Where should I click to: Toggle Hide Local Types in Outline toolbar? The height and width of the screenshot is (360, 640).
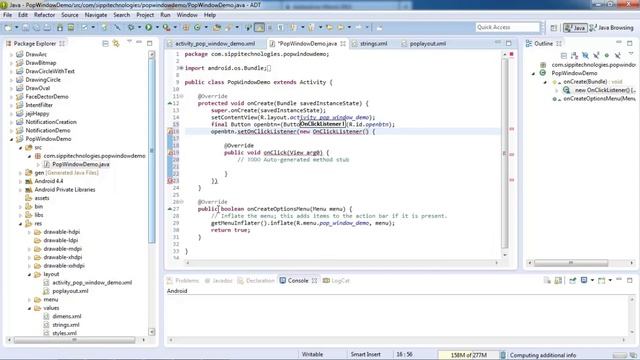618,55
